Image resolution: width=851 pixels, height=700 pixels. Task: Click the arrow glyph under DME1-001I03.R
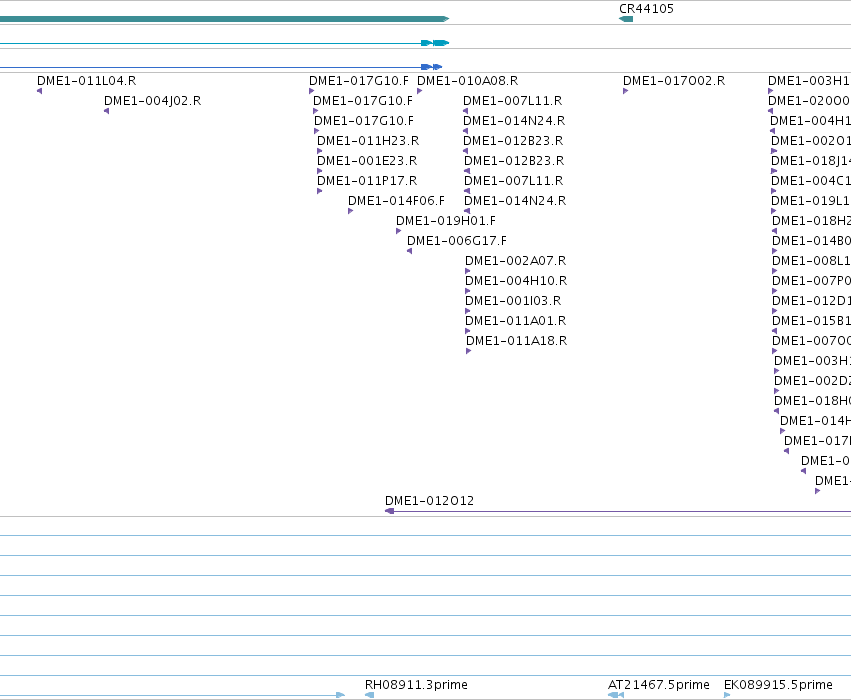tap(468, 311)
